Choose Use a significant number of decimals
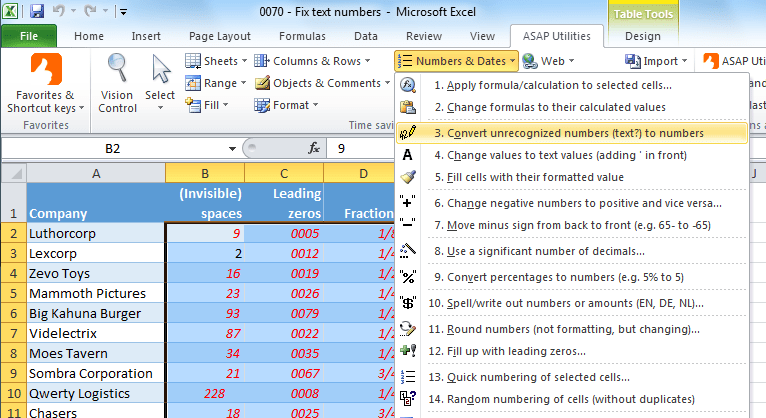Viewport: 766px width, 418px height. coord(572,251)
